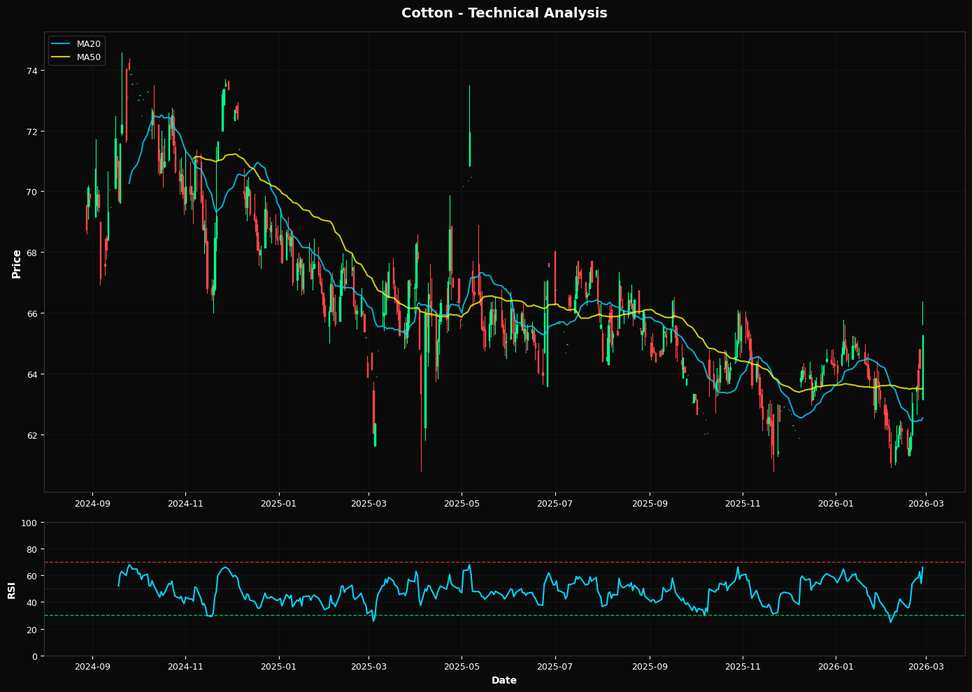Click 2025-01 date label under the RSI chart
The height and width of the screenshot is (692, 972).
point(279,667)
